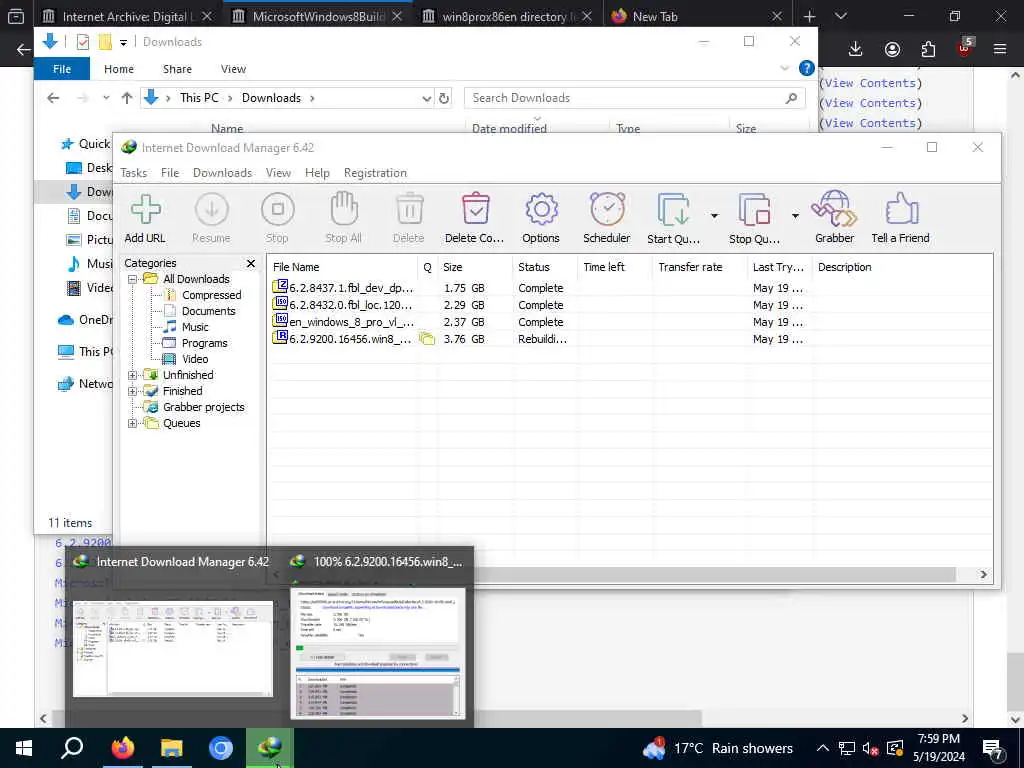Open new Firefox tab plus button

[x=809, y=16]
